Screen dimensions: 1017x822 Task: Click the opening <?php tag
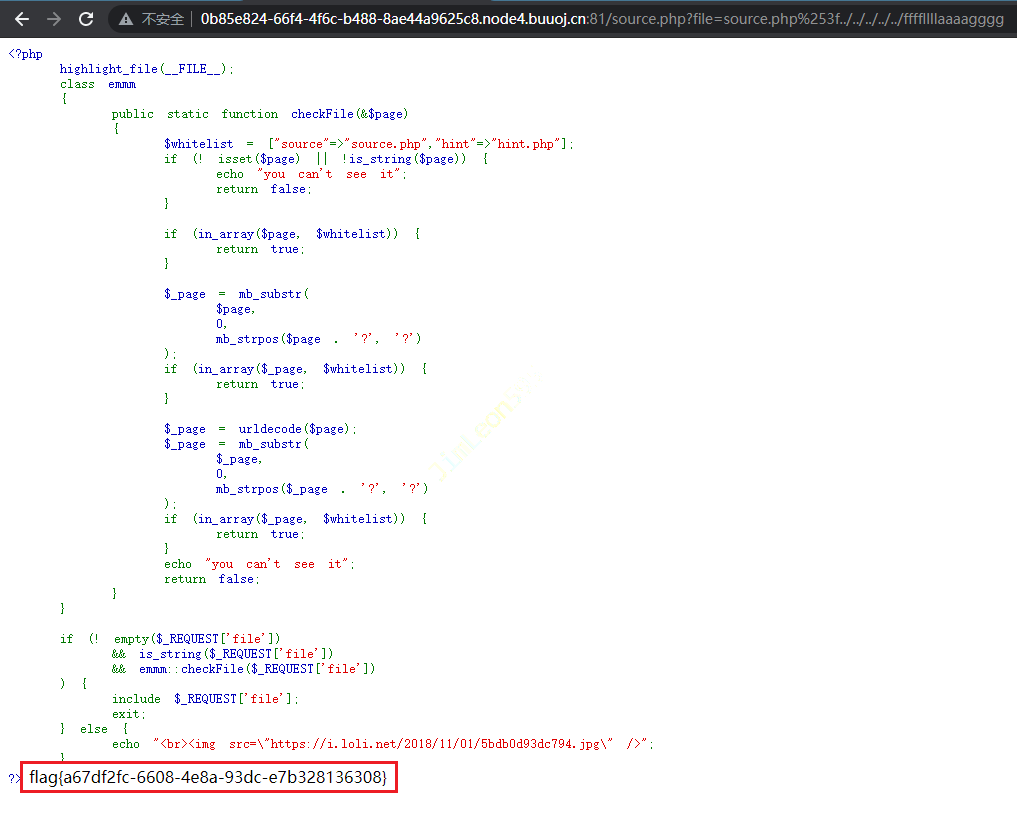pos(25,54)
